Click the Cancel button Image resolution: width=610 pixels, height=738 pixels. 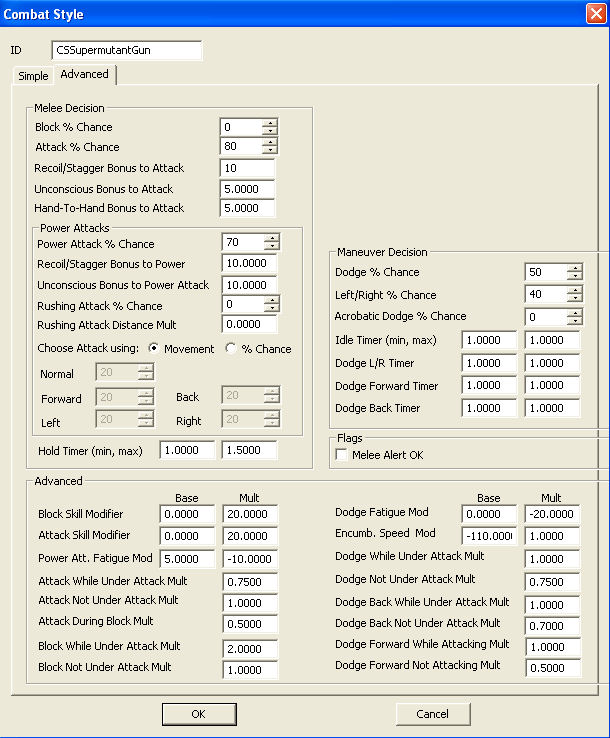[x=433, y=714]
